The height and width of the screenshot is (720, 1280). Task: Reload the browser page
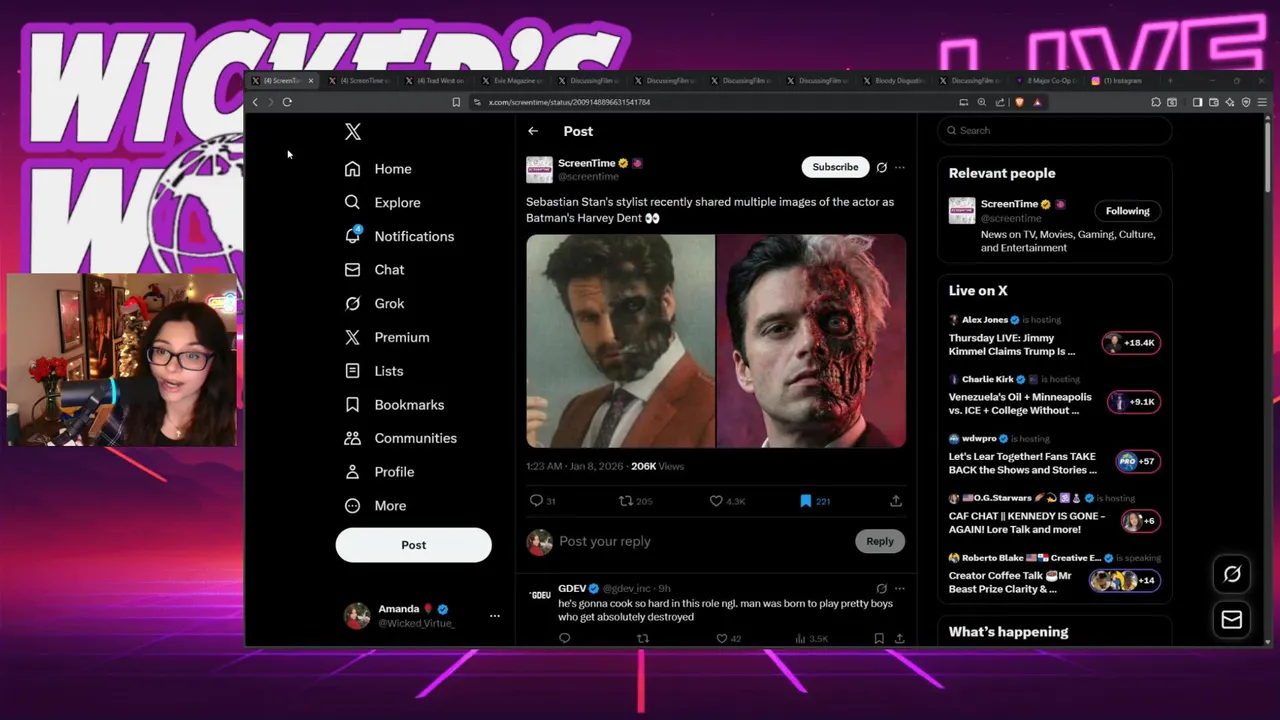287,102
